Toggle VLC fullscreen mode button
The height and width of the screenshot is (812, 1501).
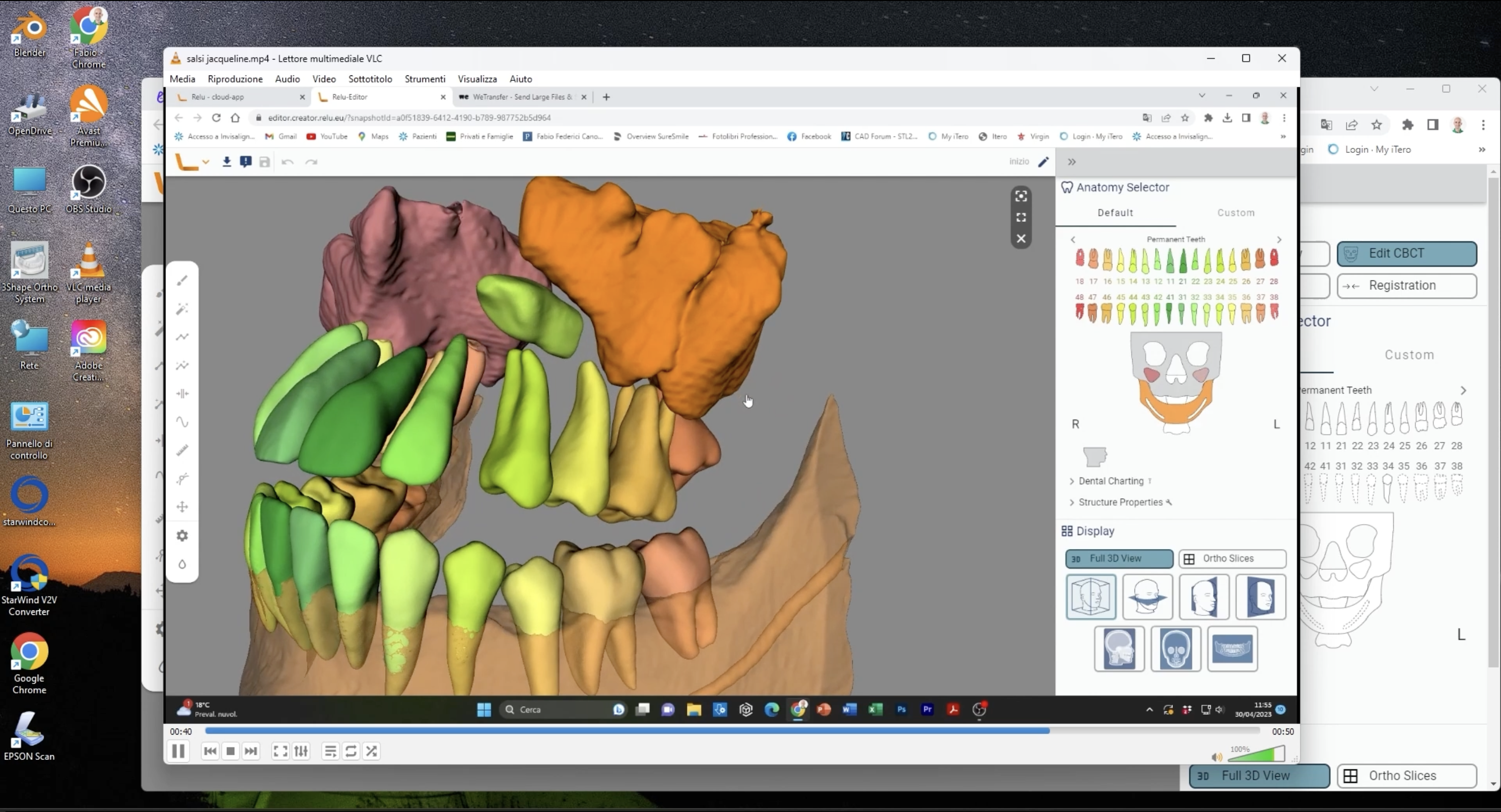pos(280,751)
